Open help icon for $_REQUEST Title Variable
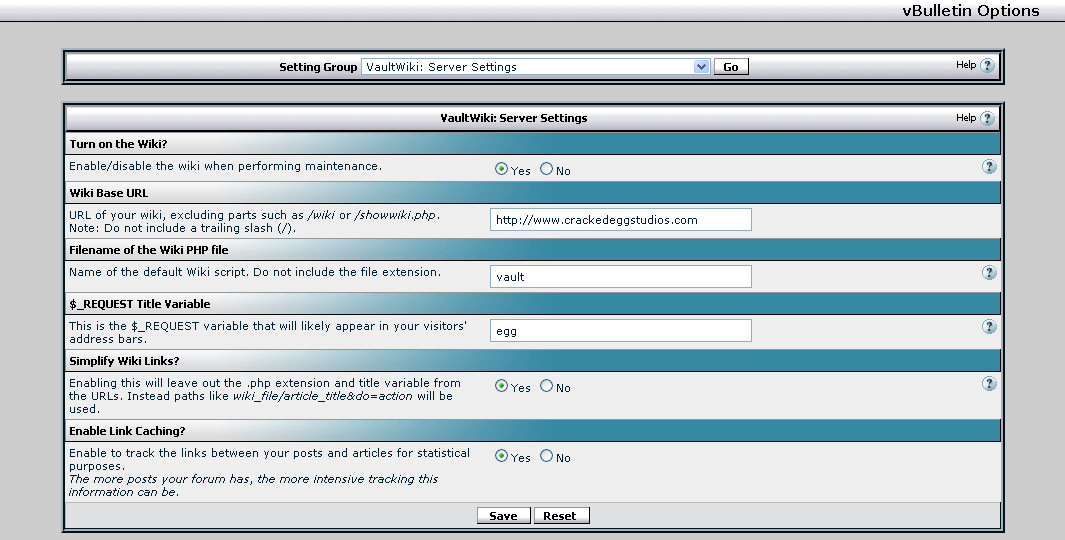This screenshot has width=1065, height=540. (x=989, y=327)
